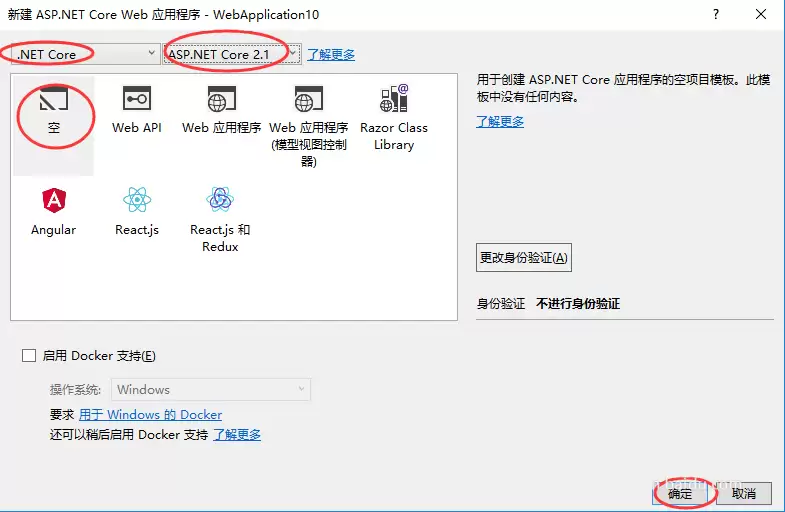This screenshot has width=785, height=512.
Task: Open the .NET Core framework dropdown
Action: click(84, 54)
